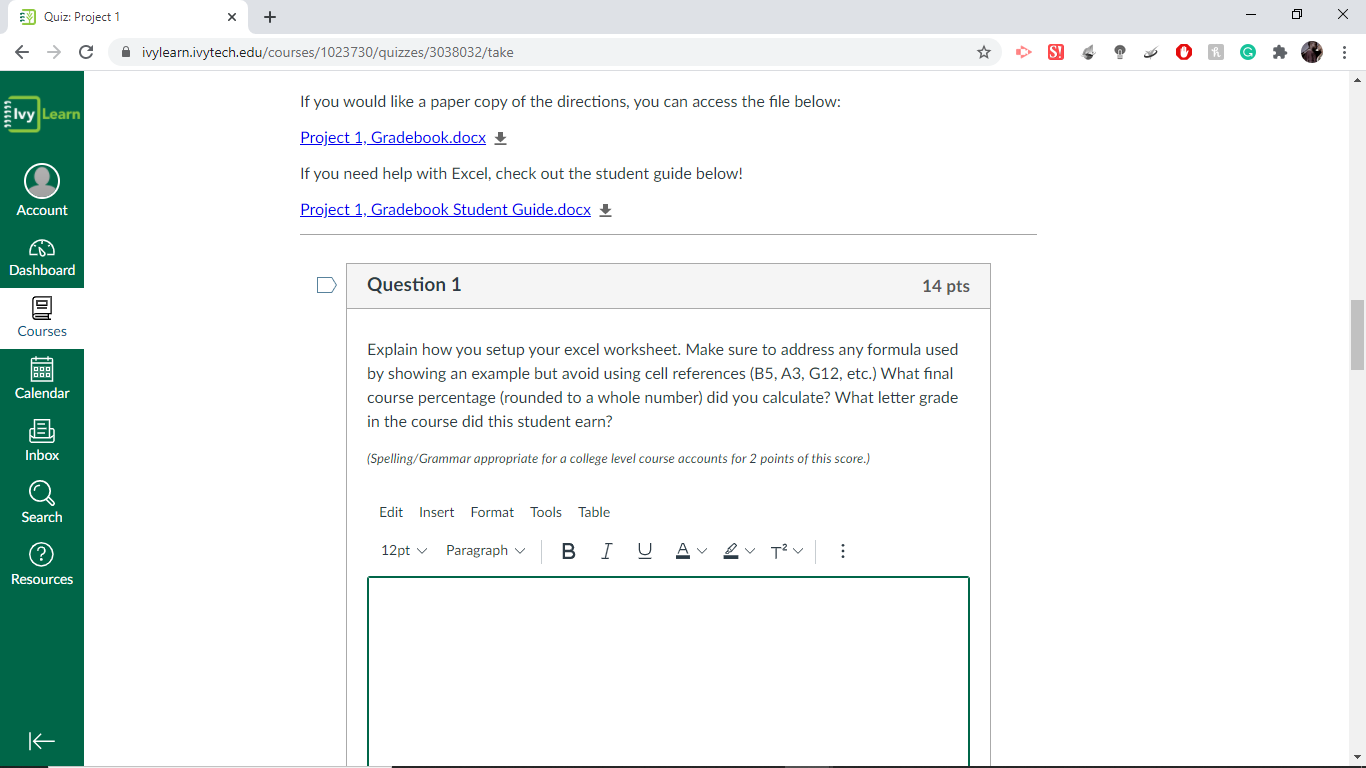Go to the Dashboard
The width and height of the screenshot is (1366, 768).
tap(42, 257)
